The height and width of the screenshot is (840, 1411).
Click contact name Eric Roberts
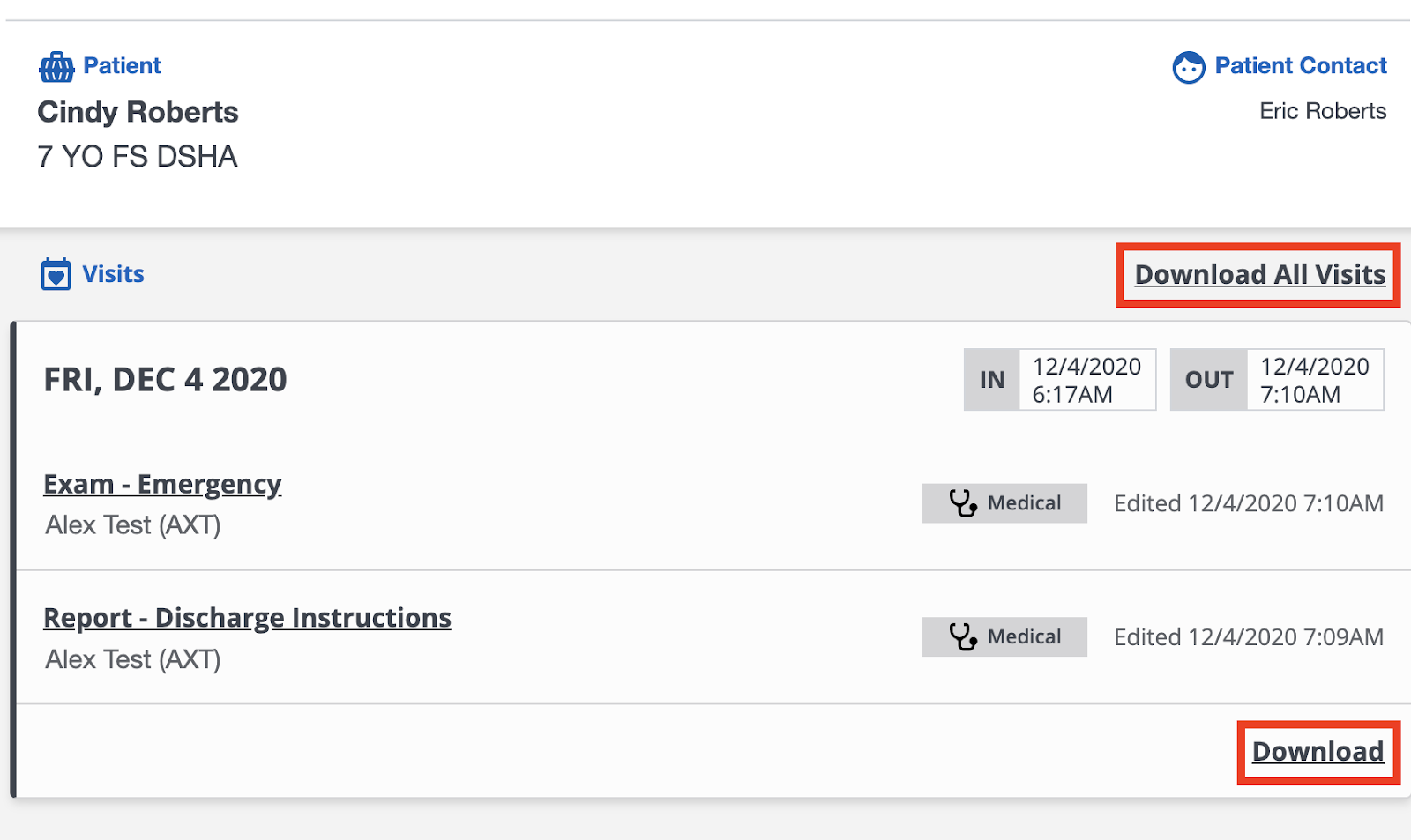click(x=1323, y=111)
